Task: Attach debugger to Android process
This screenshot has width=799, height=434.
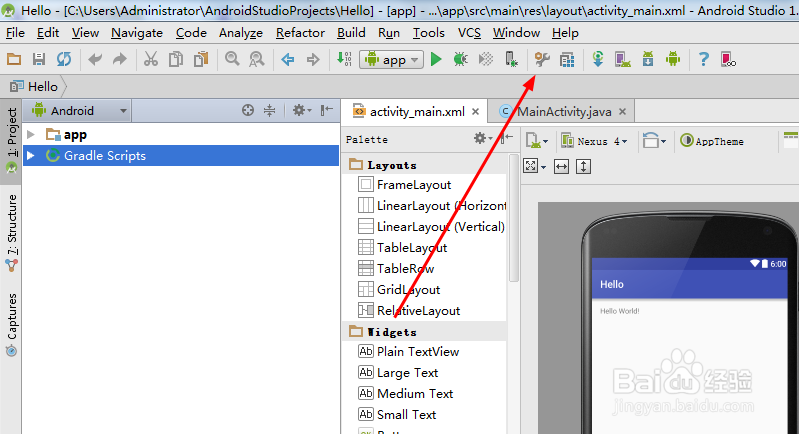Action: click(511, 60)
